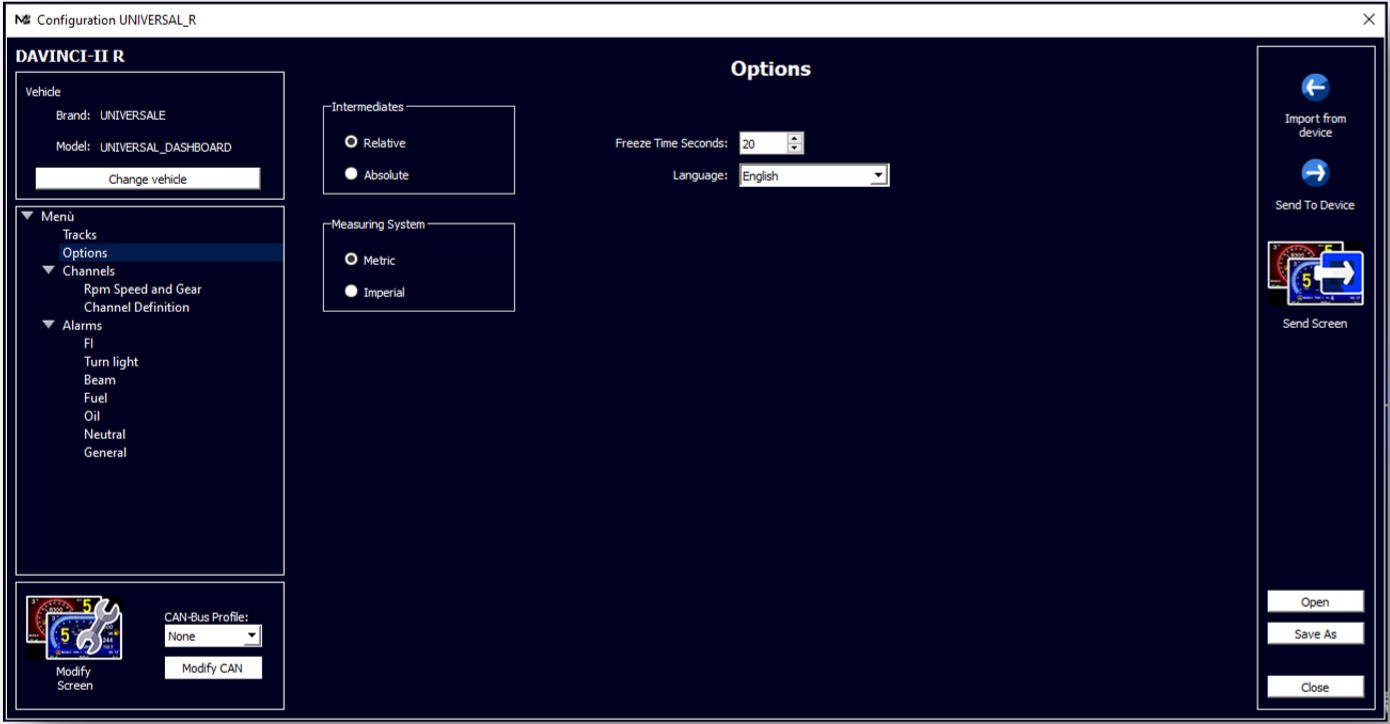1390x724 pixels.
Task: Open Tracks in the menu tree
Action: pyautogui.click(x=79, y=235)
